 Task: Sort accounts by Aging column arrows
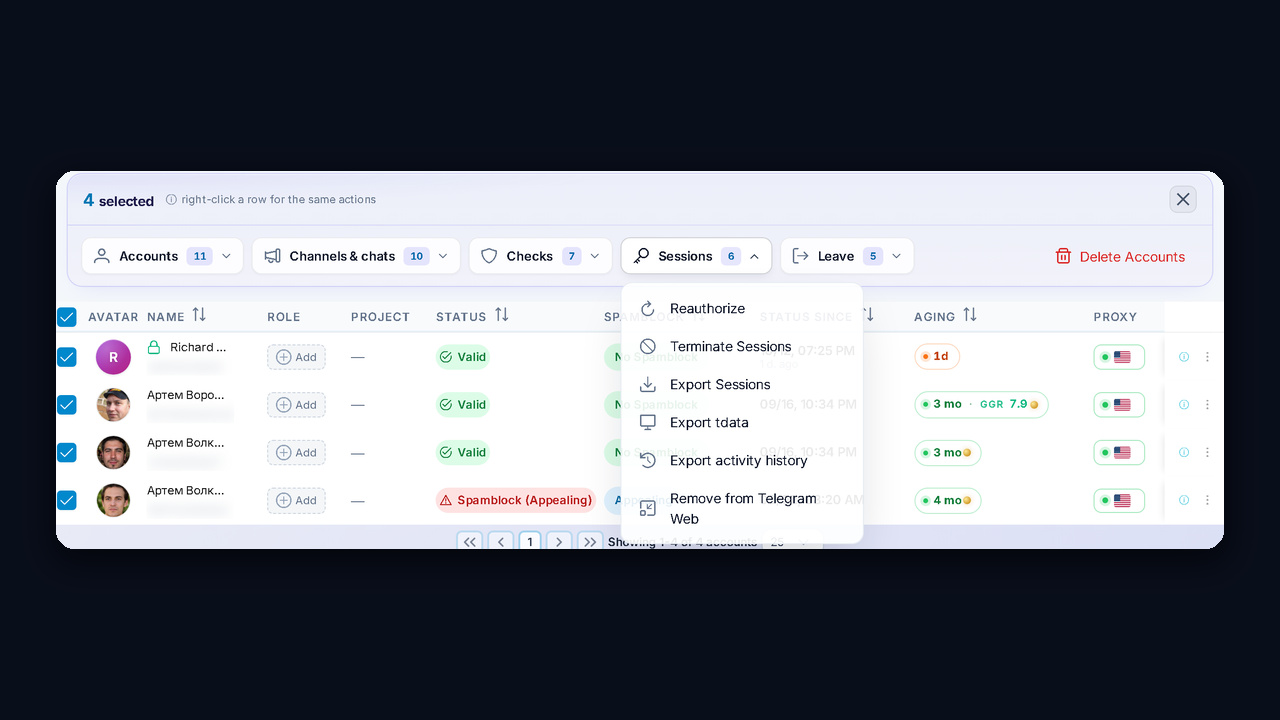point(970,315)
